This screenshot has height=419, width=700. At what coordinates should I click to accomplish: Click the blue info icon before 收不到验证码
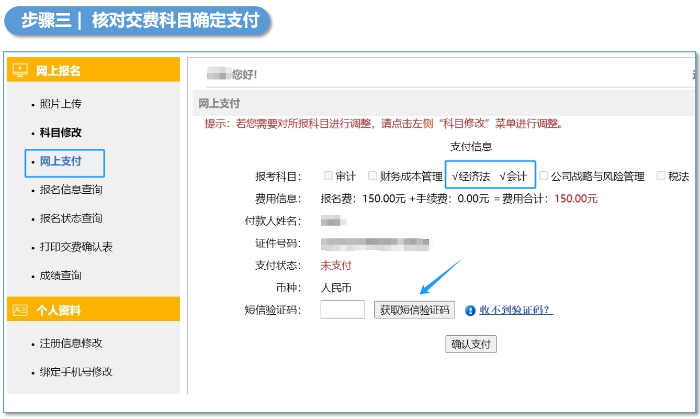pyautogui.click(x=470, y=310)
